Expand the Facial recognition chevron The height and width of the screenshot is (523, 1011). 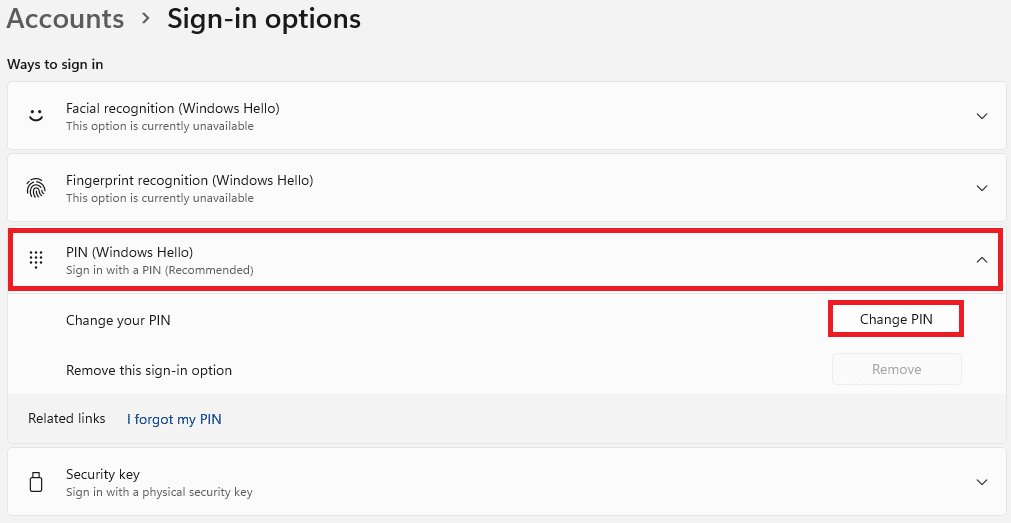click(982, 116)
